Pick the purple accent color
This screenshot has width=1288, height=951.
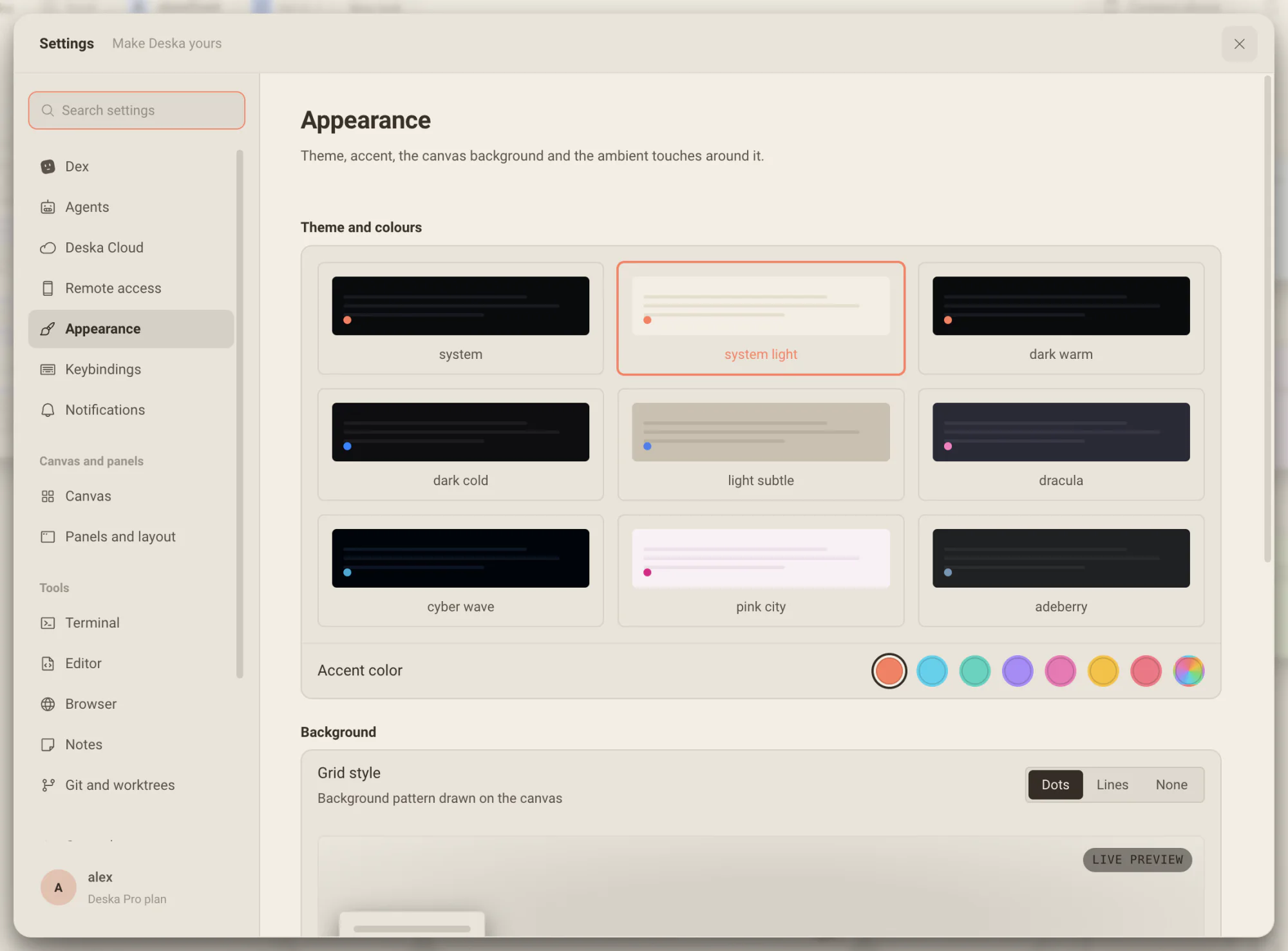click(1018, 671)
